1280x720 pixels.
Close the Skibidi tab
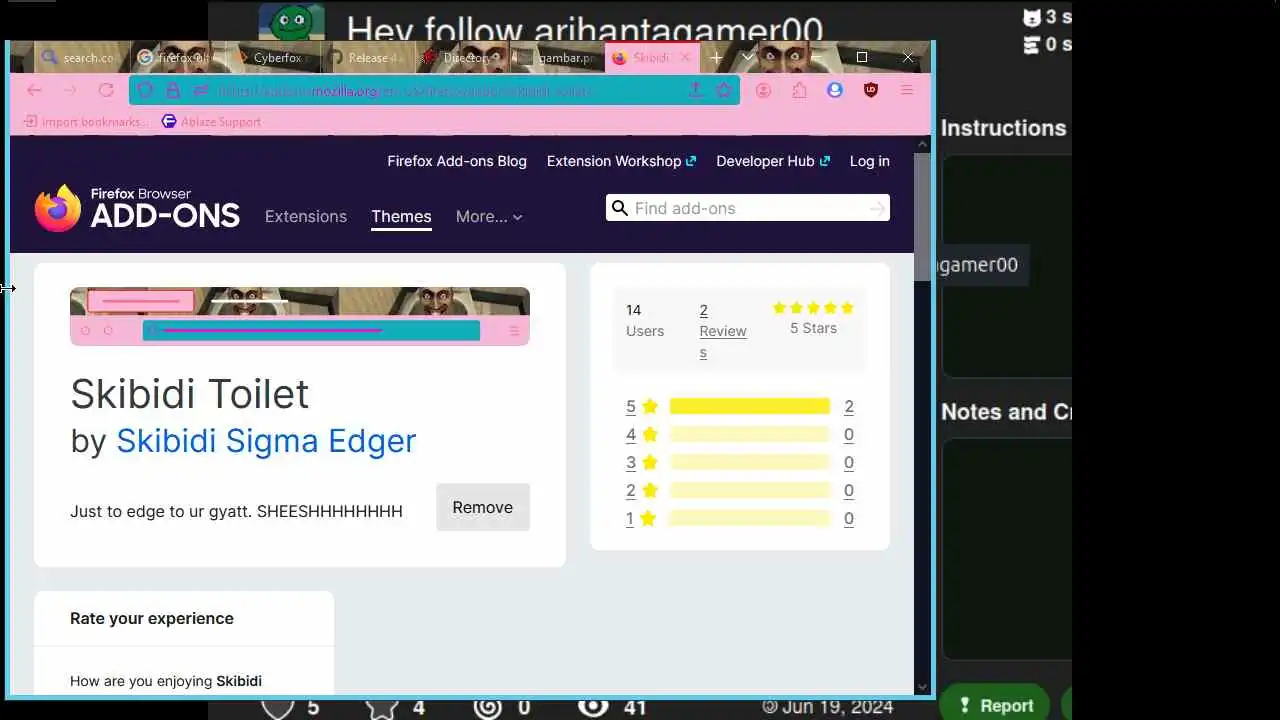tap(685, 58)
